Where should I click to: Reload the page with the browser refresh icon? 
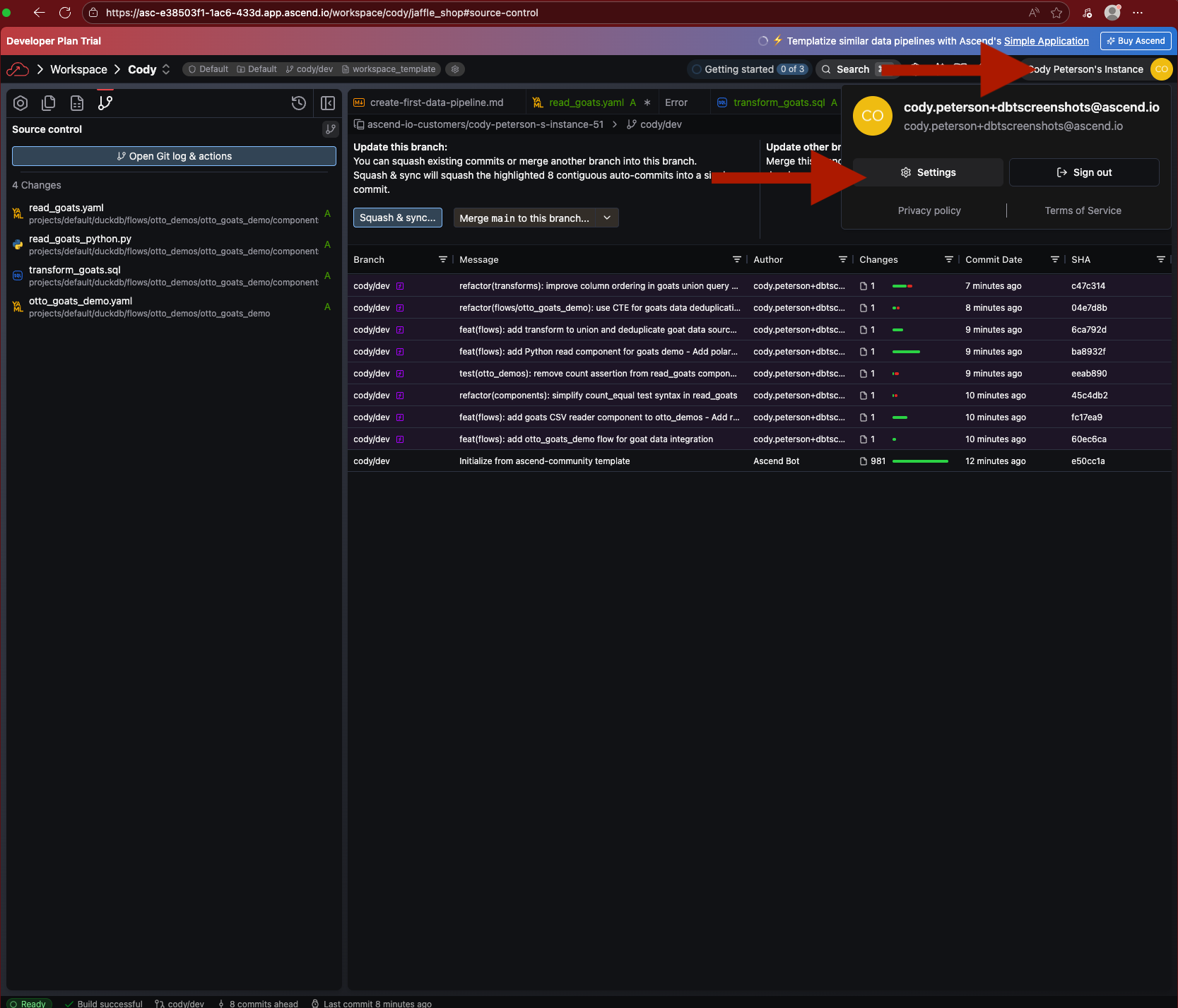click(65, 13)
